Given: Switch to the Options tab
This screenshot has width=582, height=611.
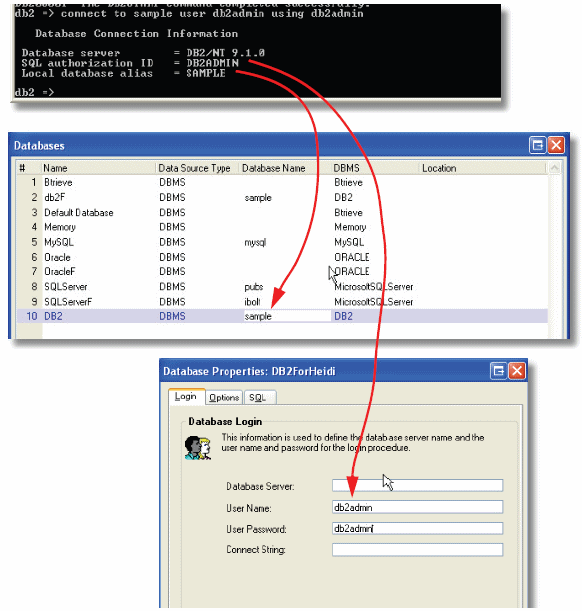Looking at the screenshot, I should coord(224,397).
